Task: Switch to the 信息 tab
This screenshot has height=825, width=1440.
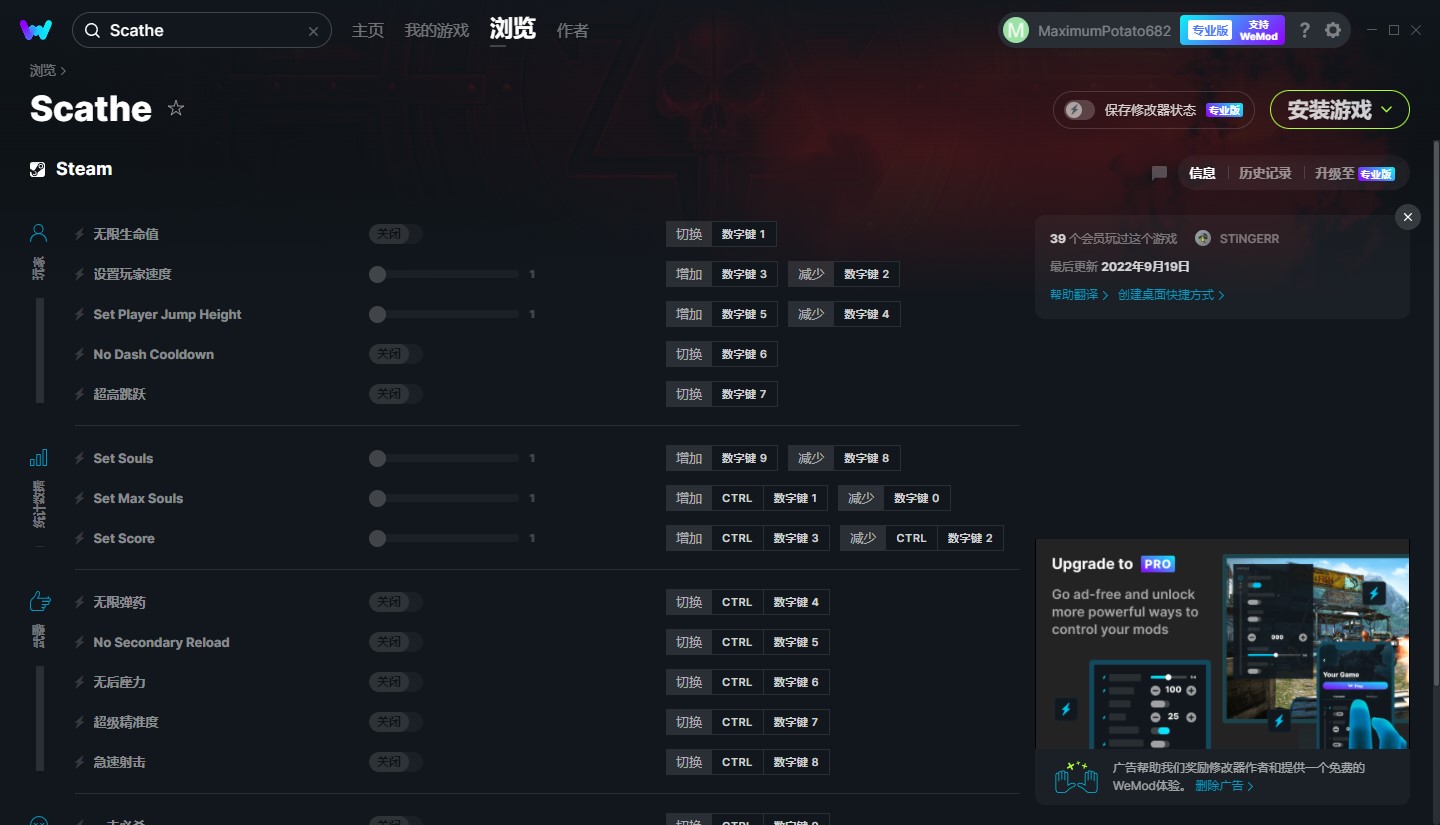Action: pos(1202,173)
